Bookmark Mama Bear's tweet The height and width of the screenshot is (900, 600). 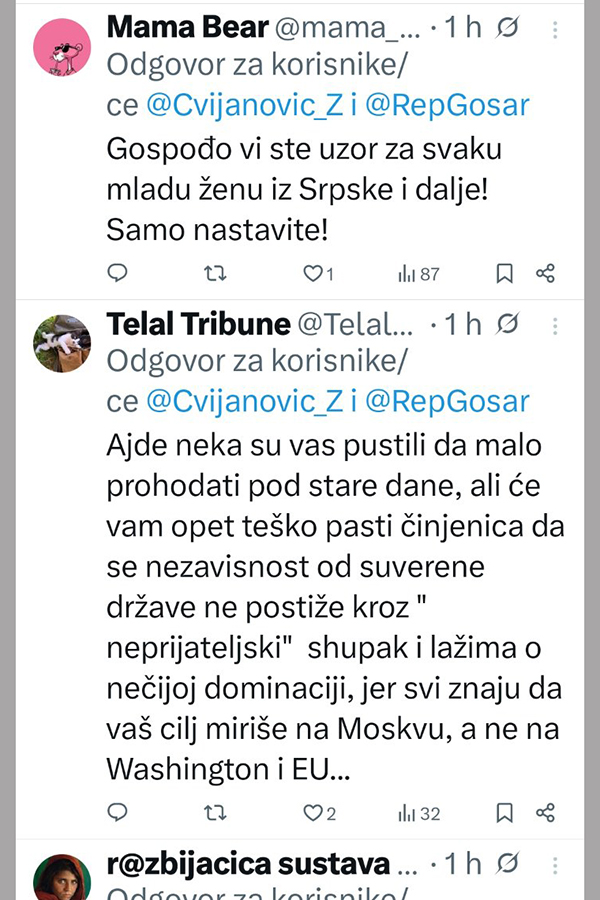point(505,273)
